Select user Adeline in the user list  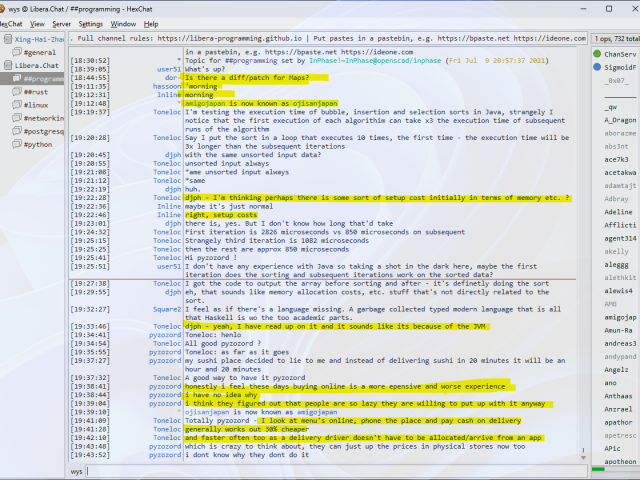pyautogui.click(x=618, y=212)
